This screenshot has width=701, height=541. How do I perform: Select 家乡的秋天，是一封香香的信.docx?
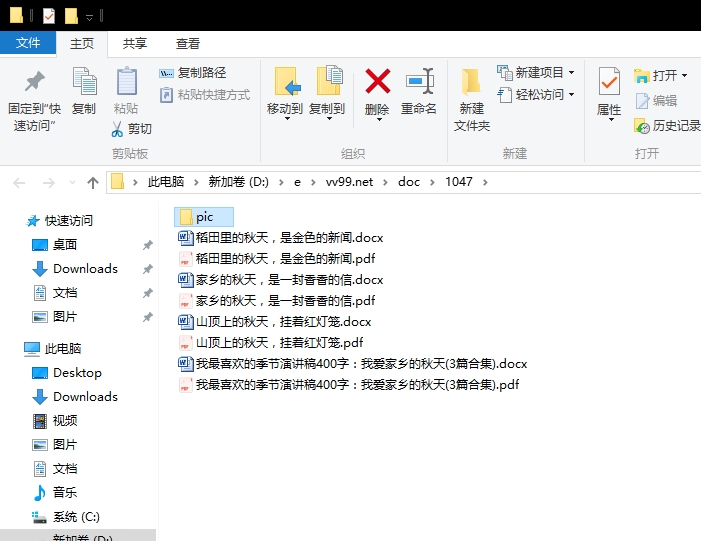[x=281, y=280]
